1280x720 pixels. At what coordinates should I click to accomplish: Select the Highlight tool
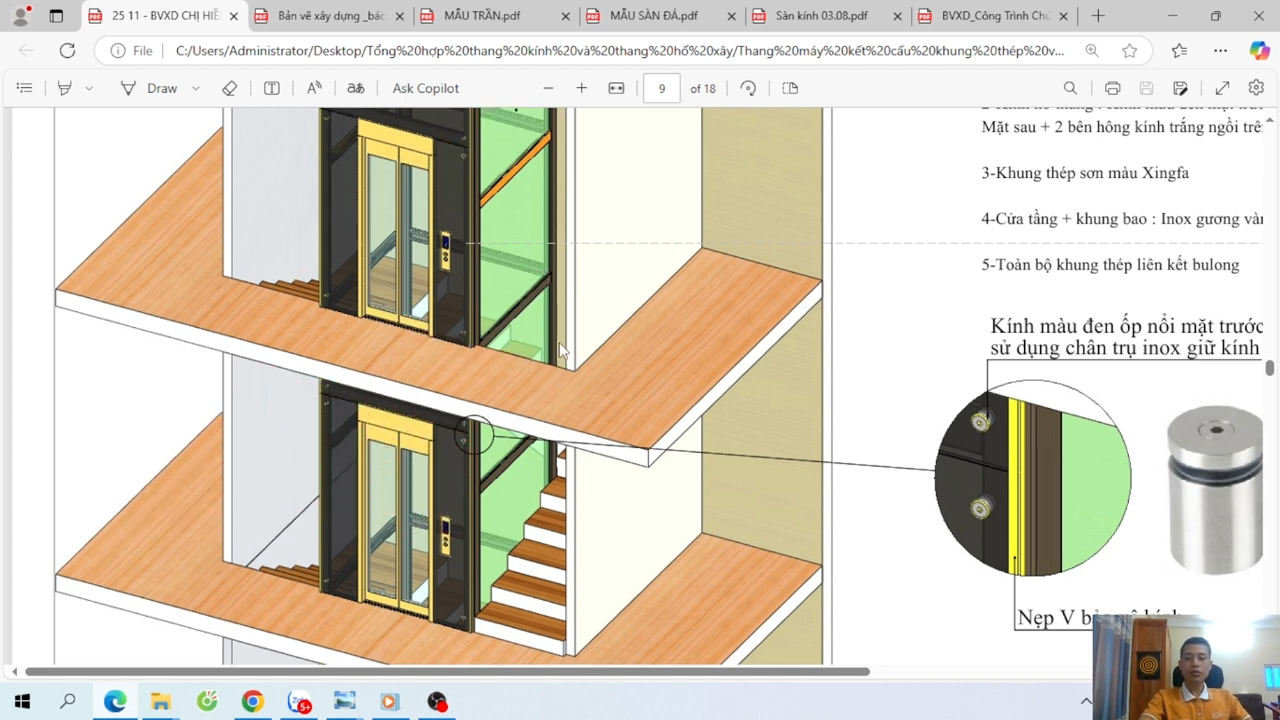65,88
